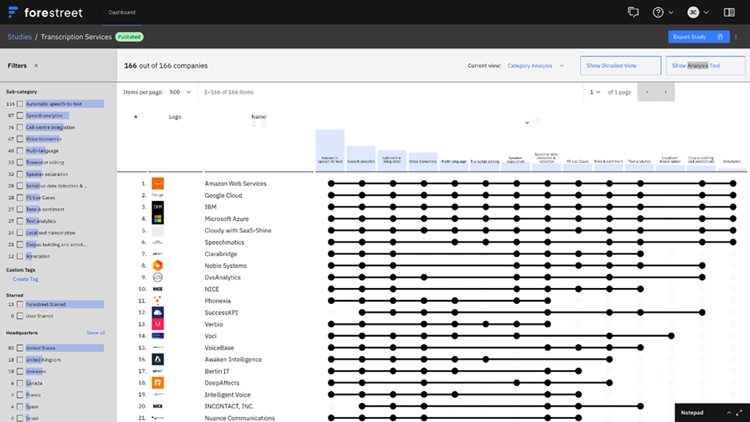Check the Canada headquarters filter
Viewport: 750px width, 422px height.
(x=20, y=383)
